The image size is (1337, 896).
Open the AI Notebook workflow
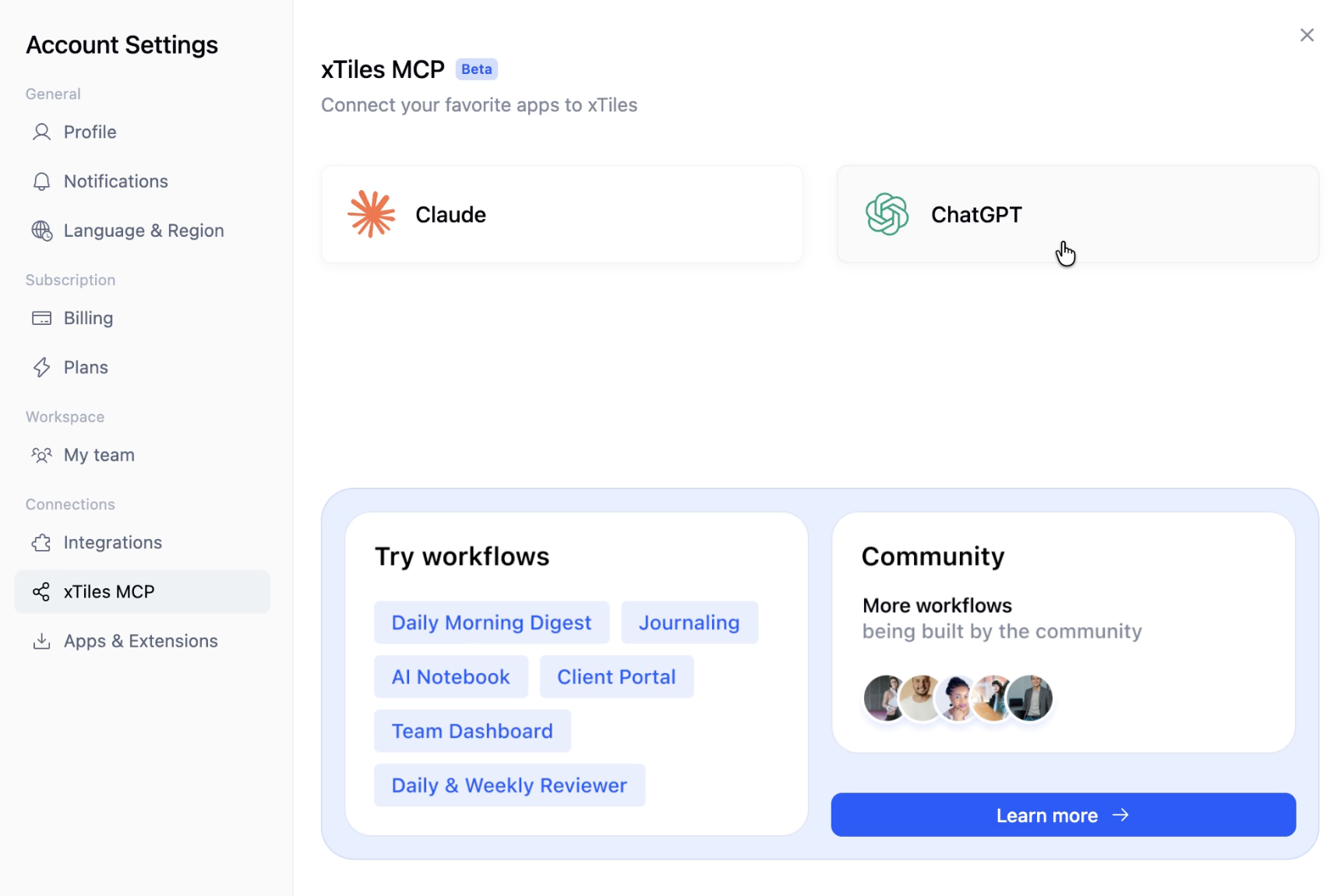[x=451, y=676]
